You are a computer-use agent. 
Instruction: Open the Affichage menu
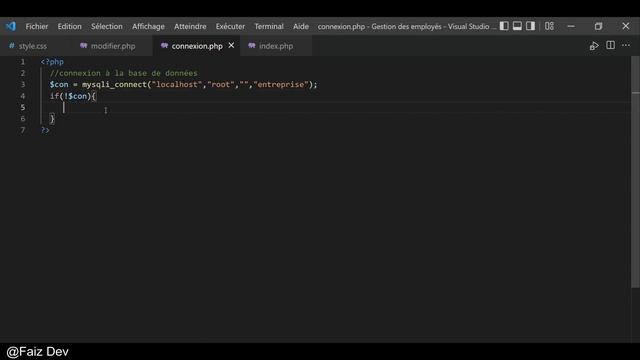(148, 26)
